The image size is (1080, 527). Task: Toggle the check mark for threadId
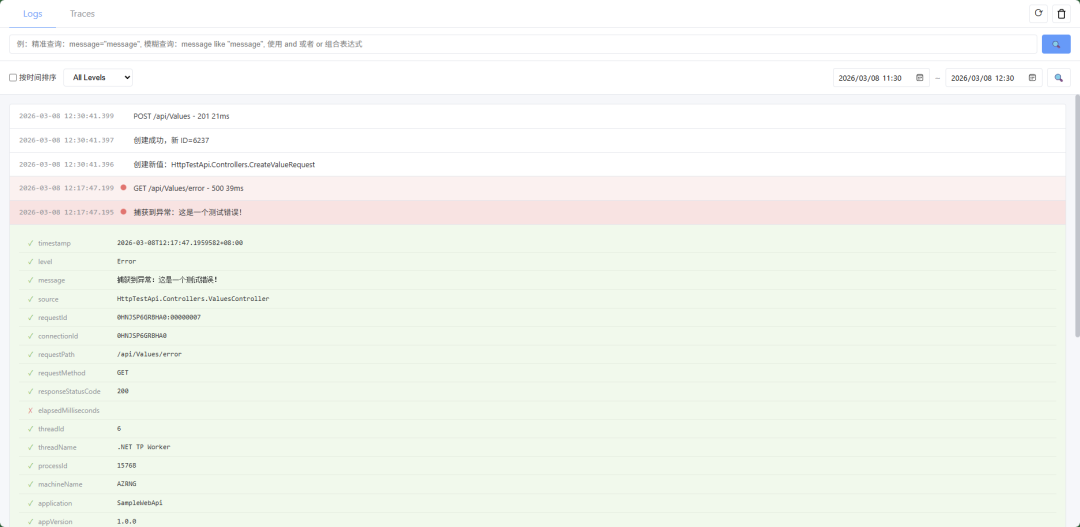(30, 428)
